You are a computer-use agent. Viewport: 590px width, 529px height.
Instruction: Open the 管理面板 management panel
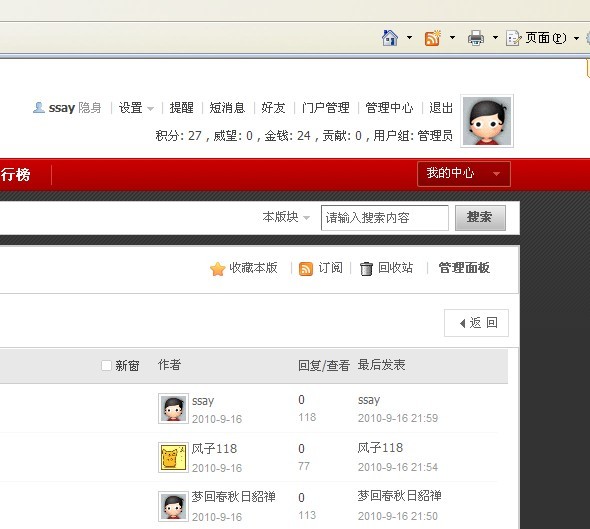pyautogui.click(x=464, y=268)
